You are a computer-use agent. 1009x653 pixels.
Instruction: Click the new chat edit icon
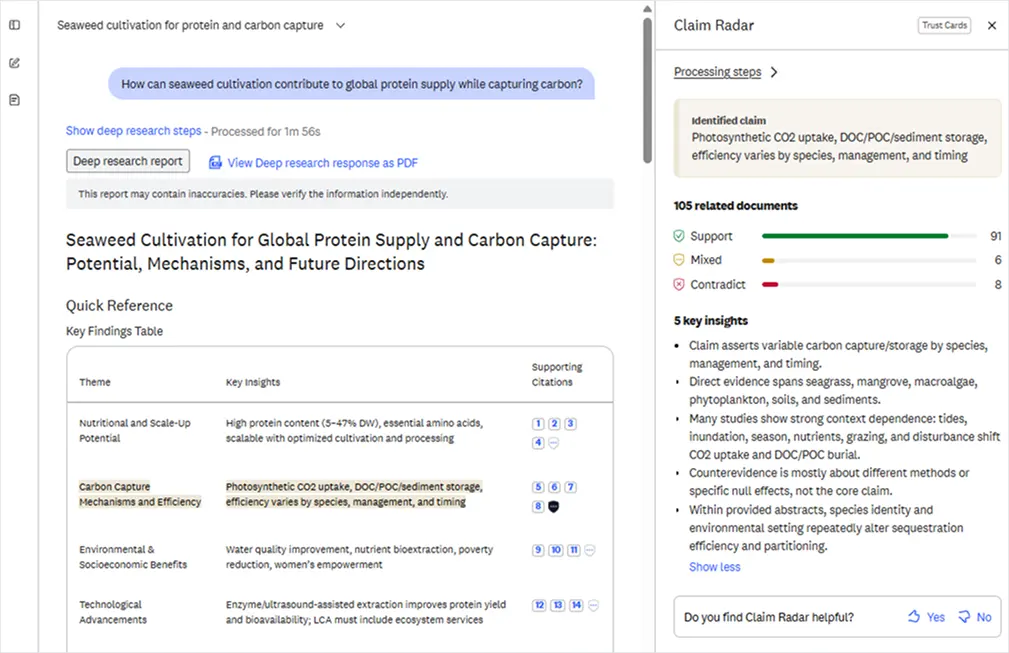(15, 63)
